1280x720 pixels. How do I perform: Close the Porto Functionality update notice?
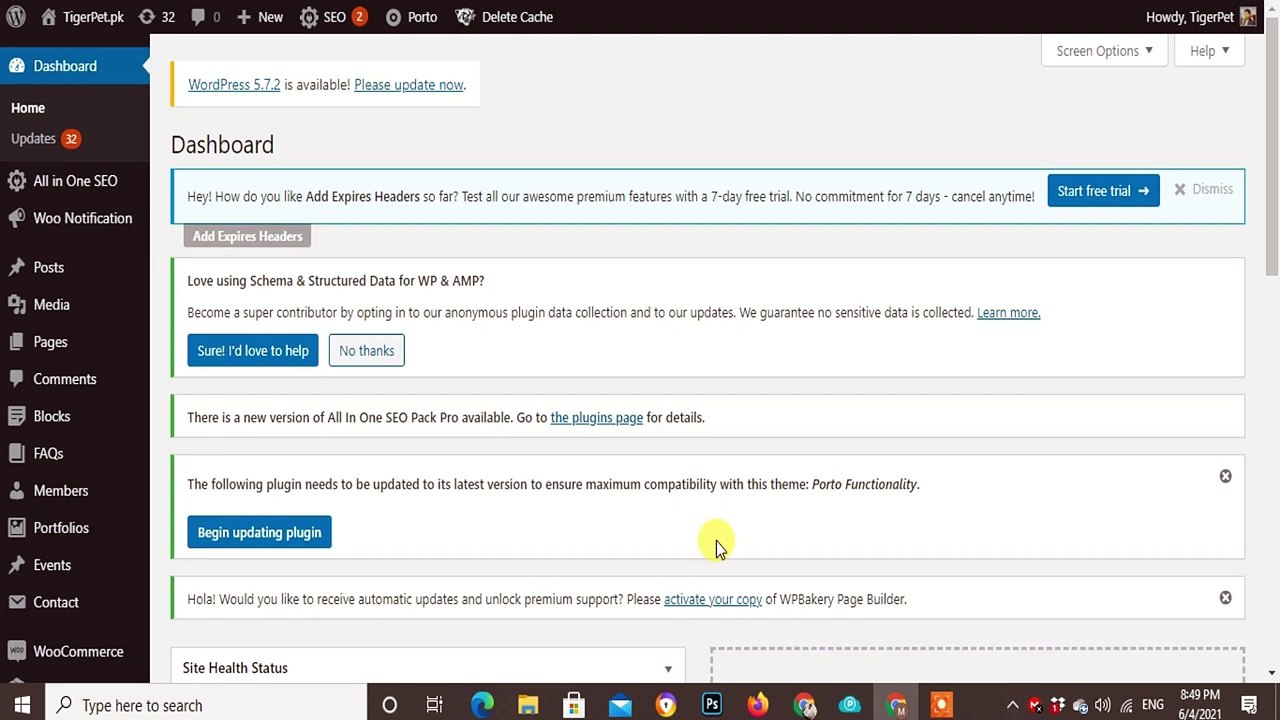pyautogui.click(x=1225, y=476)
